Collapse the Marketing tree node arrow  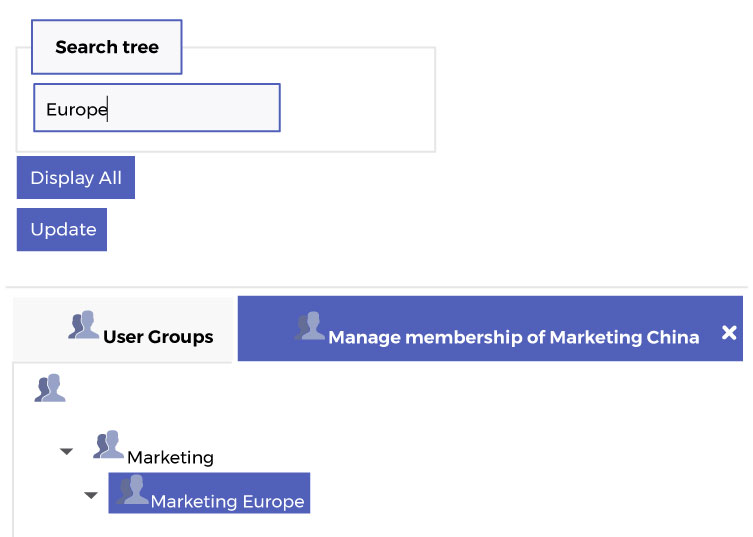(x=66, y=452)
